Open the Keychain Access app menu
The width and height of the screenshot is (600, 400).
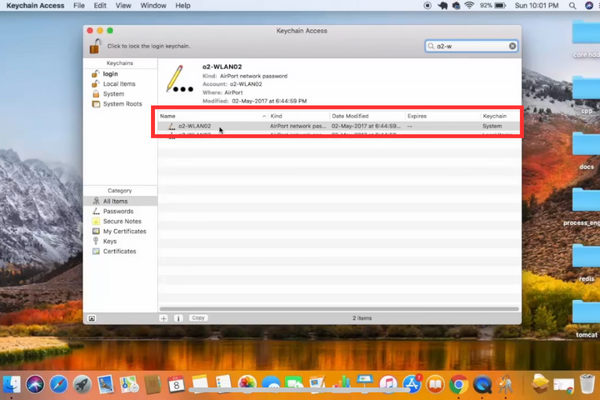click(x=35, y=6)
